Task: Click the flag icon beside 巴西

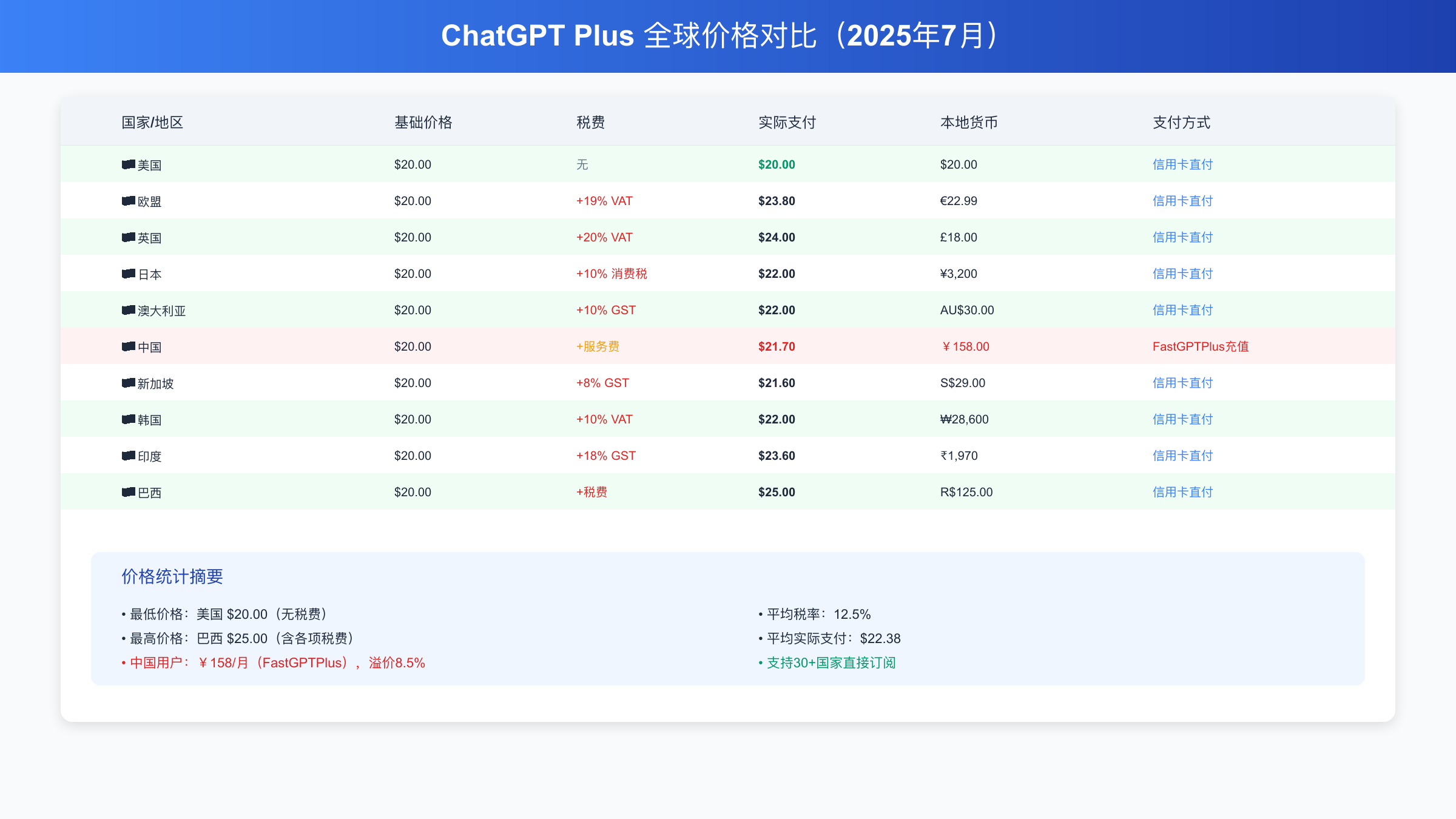Action: coord(128,492)
